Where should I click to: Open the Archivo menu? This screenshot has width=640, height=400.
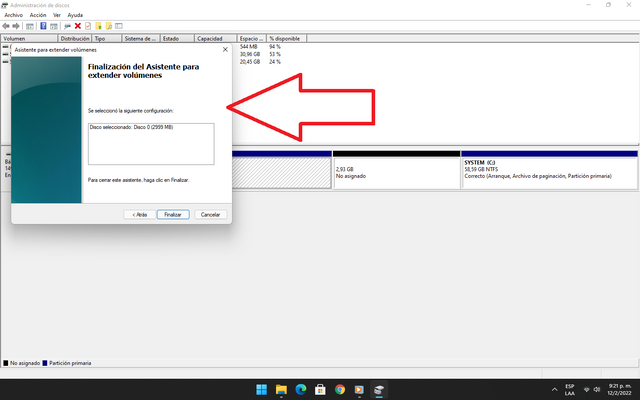coord(13,15)
